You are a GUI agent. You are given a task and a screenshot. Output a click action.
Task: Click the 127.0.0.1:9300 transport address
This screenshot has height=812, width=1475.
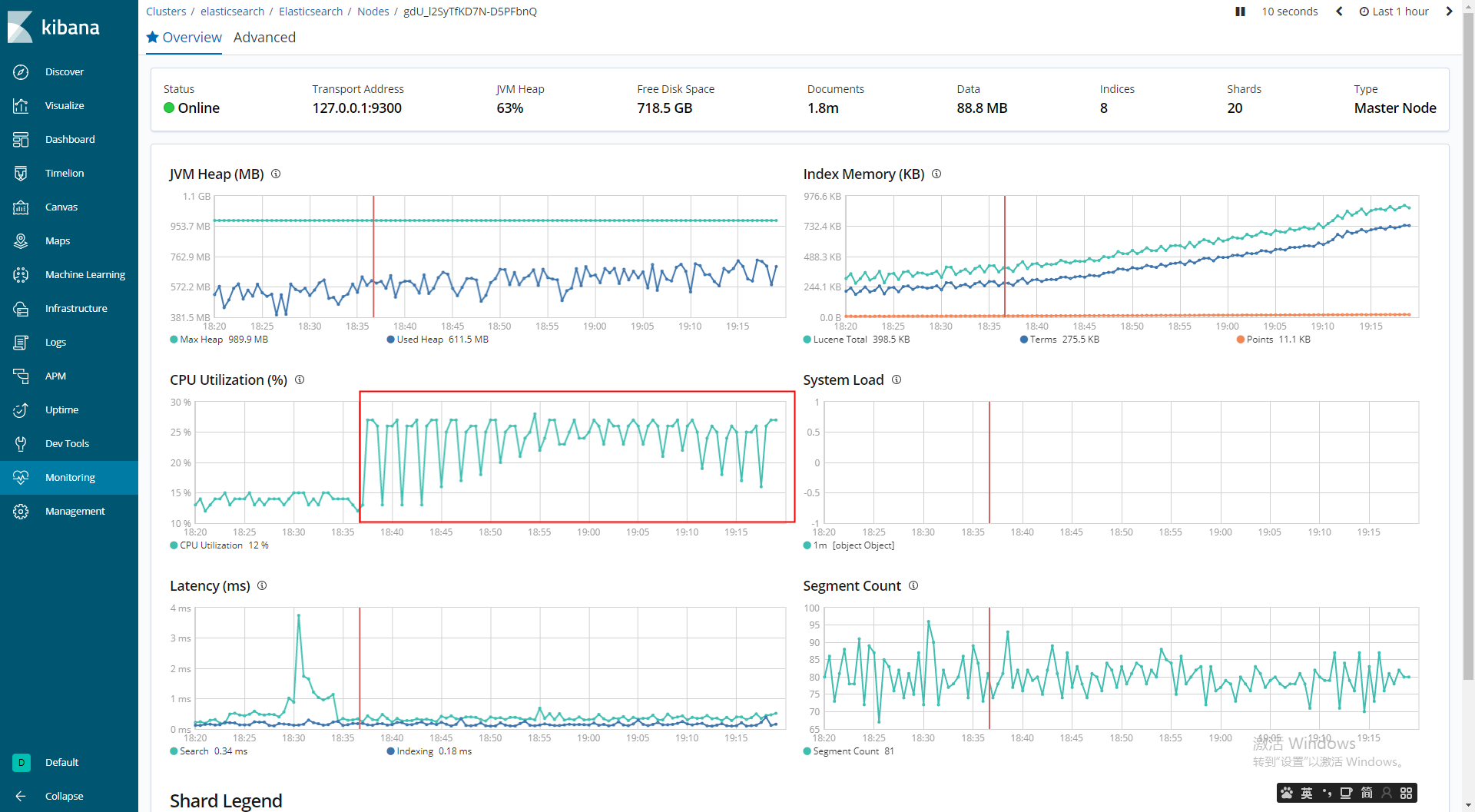pyautogui.click(x=357, y=108)
